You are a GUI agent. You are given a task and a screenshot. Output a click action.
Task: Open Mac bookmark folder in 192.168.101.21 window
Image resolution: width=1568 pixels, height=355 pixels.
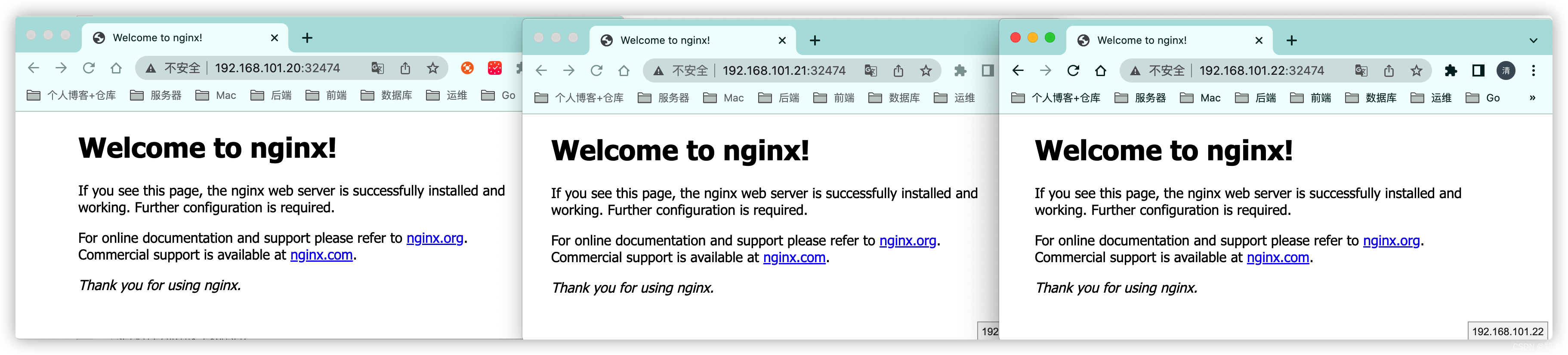pos(723,98)
